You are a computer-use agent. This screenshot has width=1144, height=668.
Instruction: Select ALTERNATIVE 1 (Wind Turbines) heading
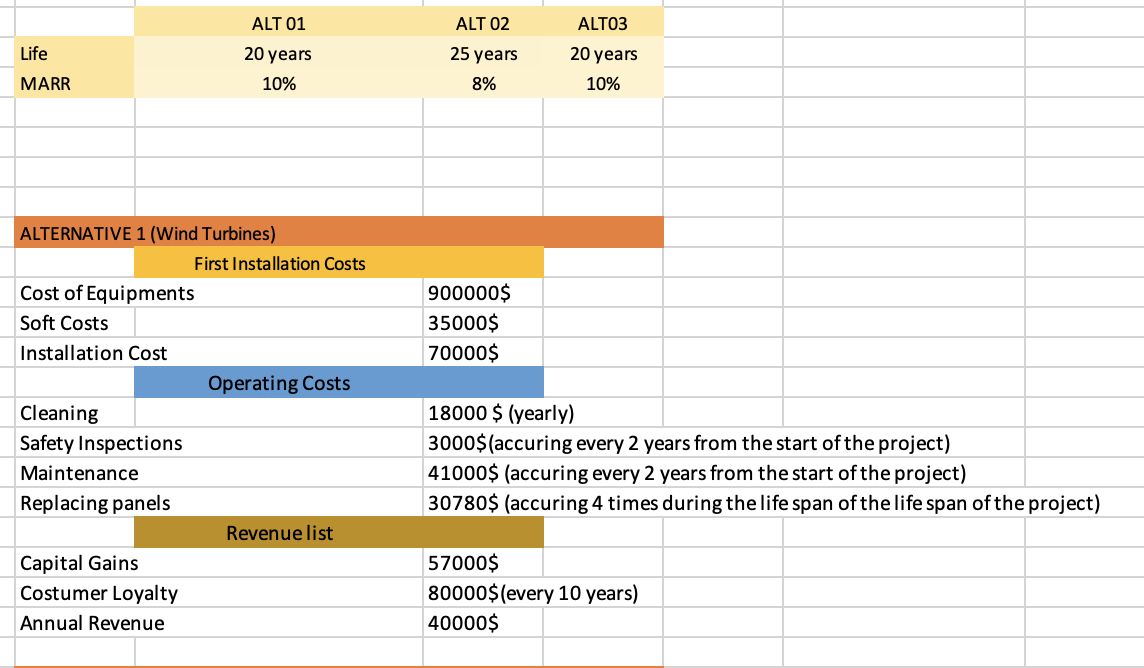click(339, 233)
